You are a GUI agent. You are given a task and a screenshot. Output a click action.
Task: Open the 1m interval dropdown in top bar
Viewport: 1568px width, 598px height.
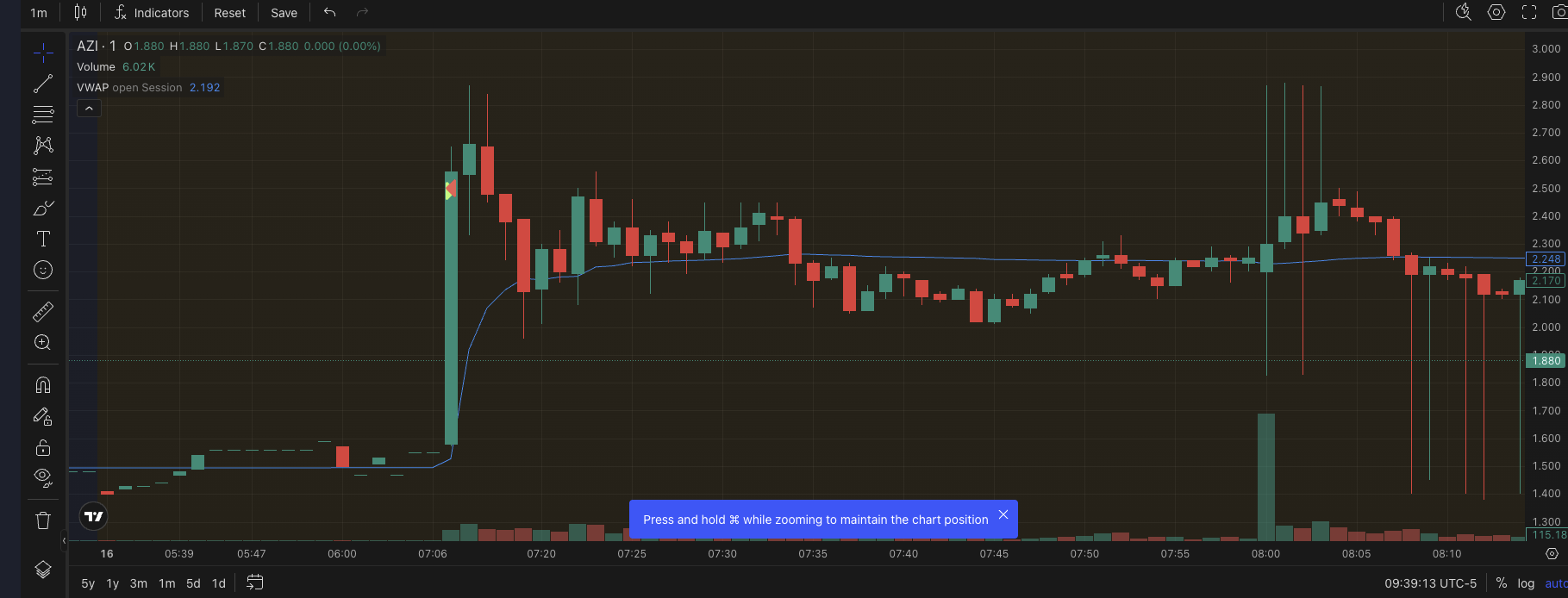click(x=39, y=13)
